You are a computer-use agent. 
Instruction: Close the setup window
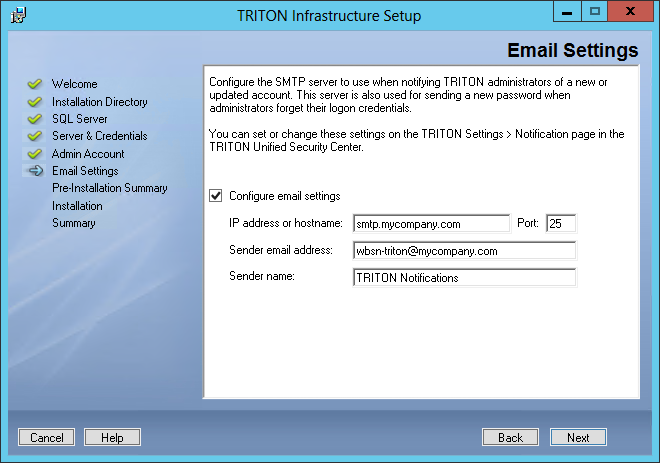coord(630,12)
